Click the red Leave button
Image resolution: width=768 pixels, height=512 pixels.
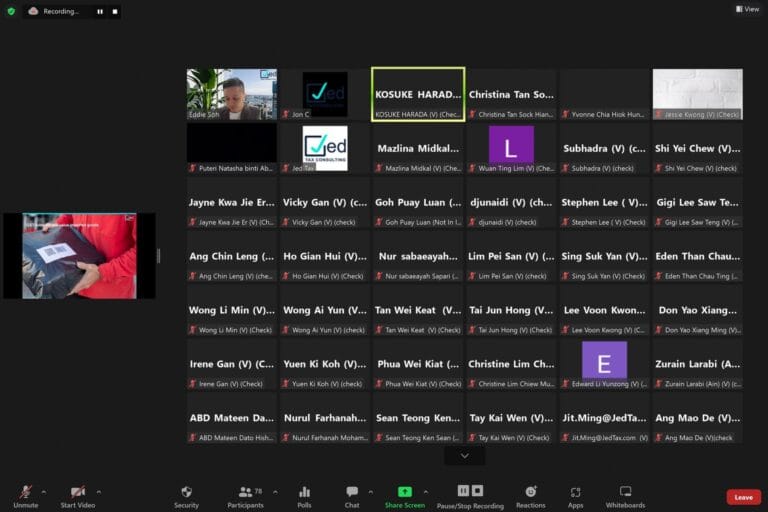click(x=743, y=497)
